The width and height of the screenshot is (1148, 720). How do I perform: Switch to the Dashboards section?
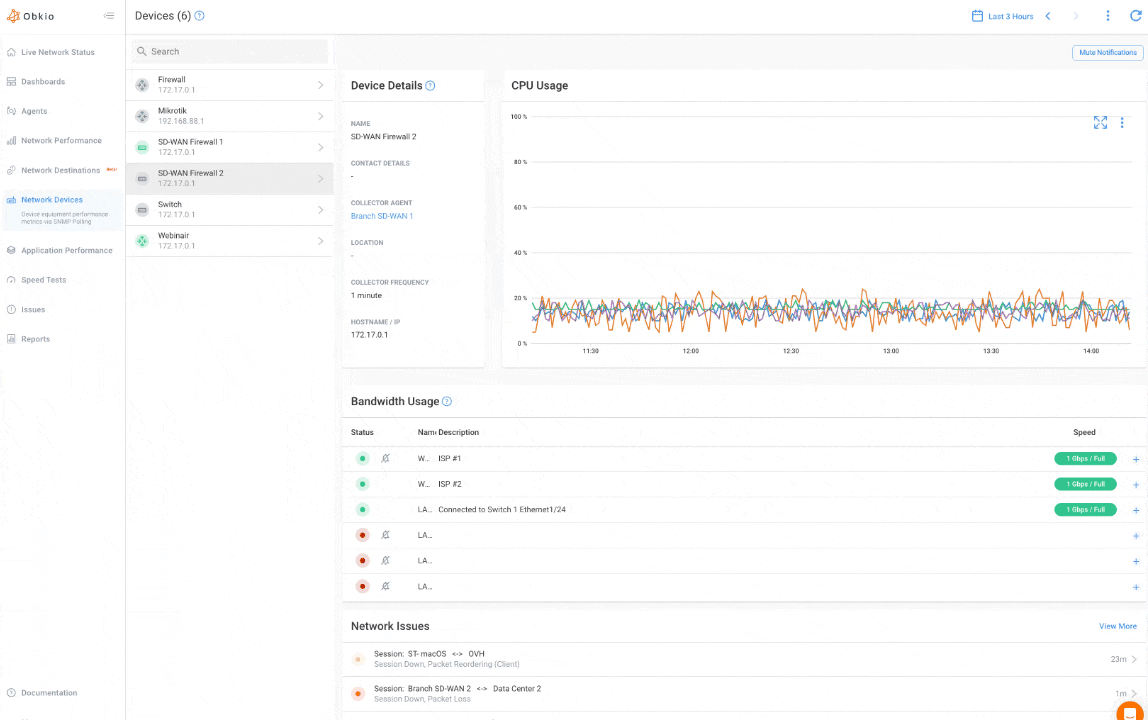pyautogui.click(x=11, y=81)
